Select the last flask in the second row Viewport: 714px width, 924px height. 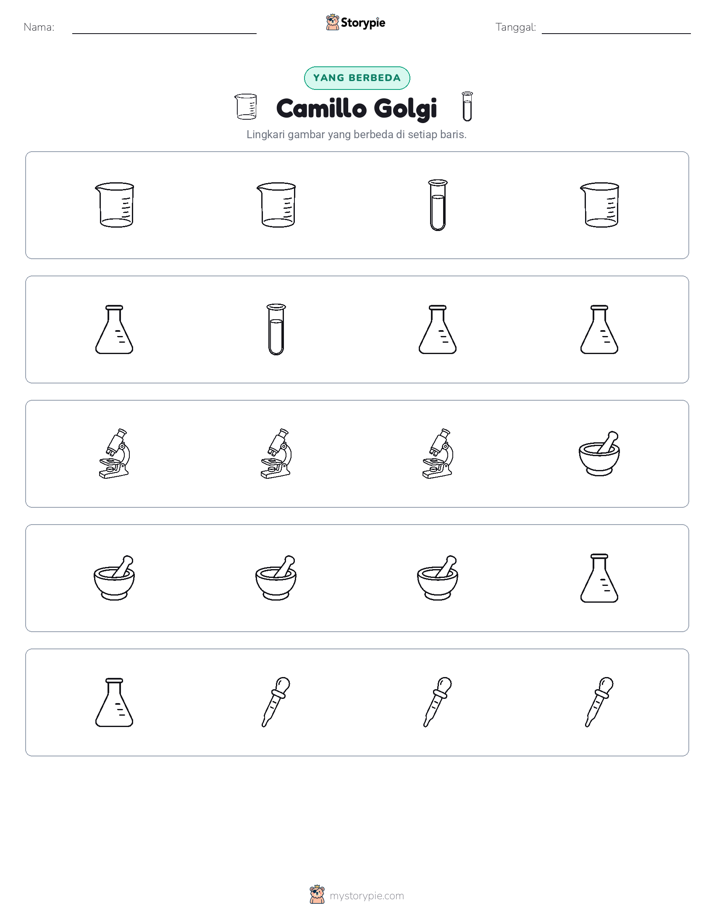click(x=599, y=329)
